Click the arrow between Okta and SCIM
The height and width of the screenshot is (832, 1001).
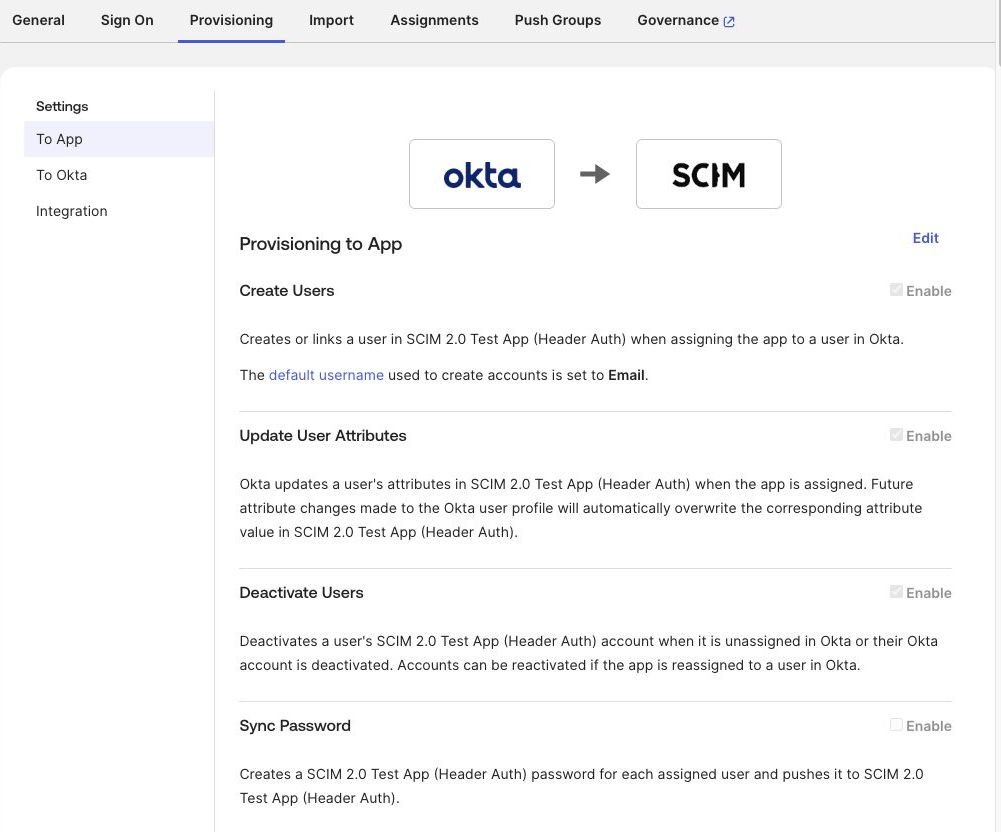(x=595, y=174)
